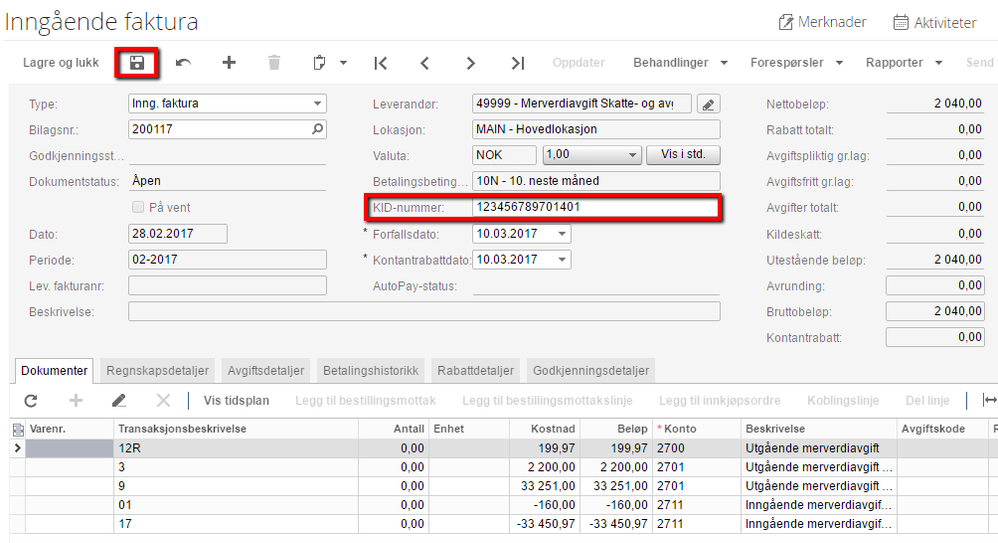Click the clipboard copy-paste icon
998x543 pixels.
(320, 62)
